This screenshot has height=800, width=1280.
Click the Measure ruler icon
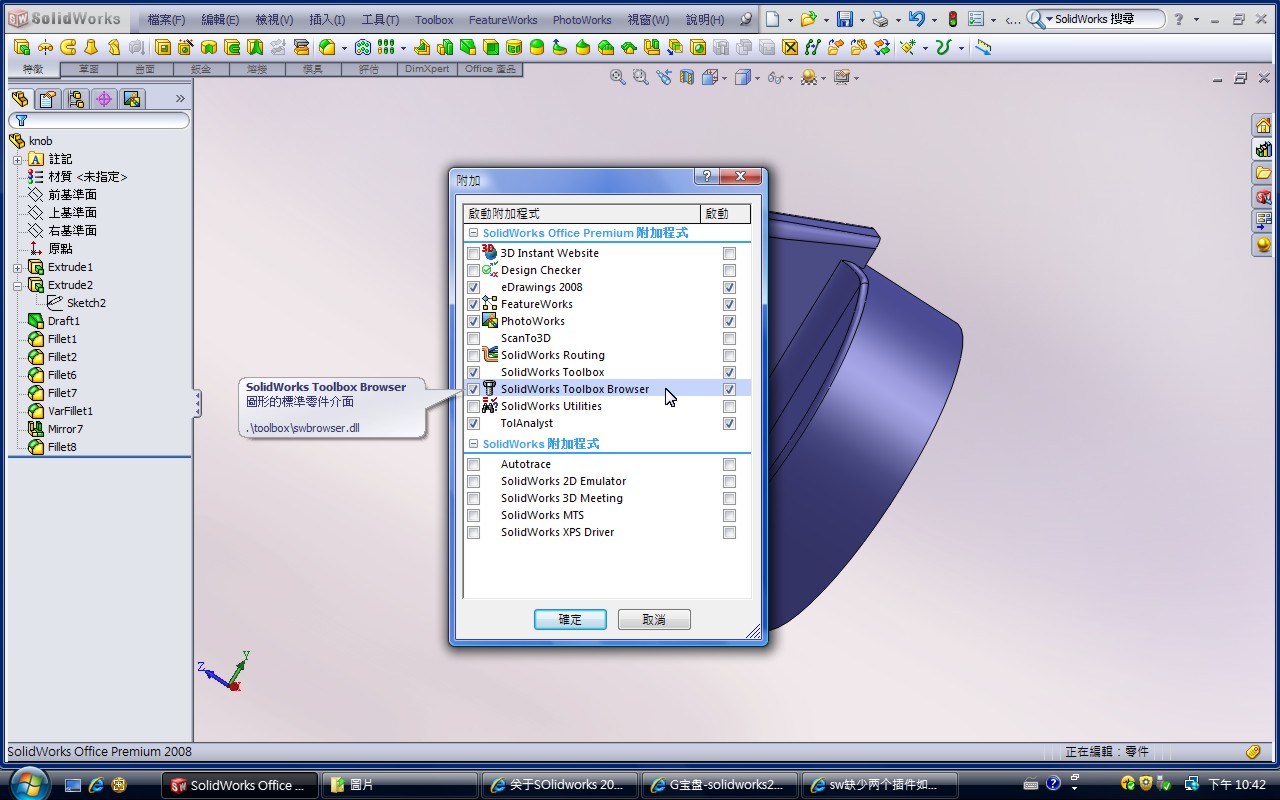984,47
